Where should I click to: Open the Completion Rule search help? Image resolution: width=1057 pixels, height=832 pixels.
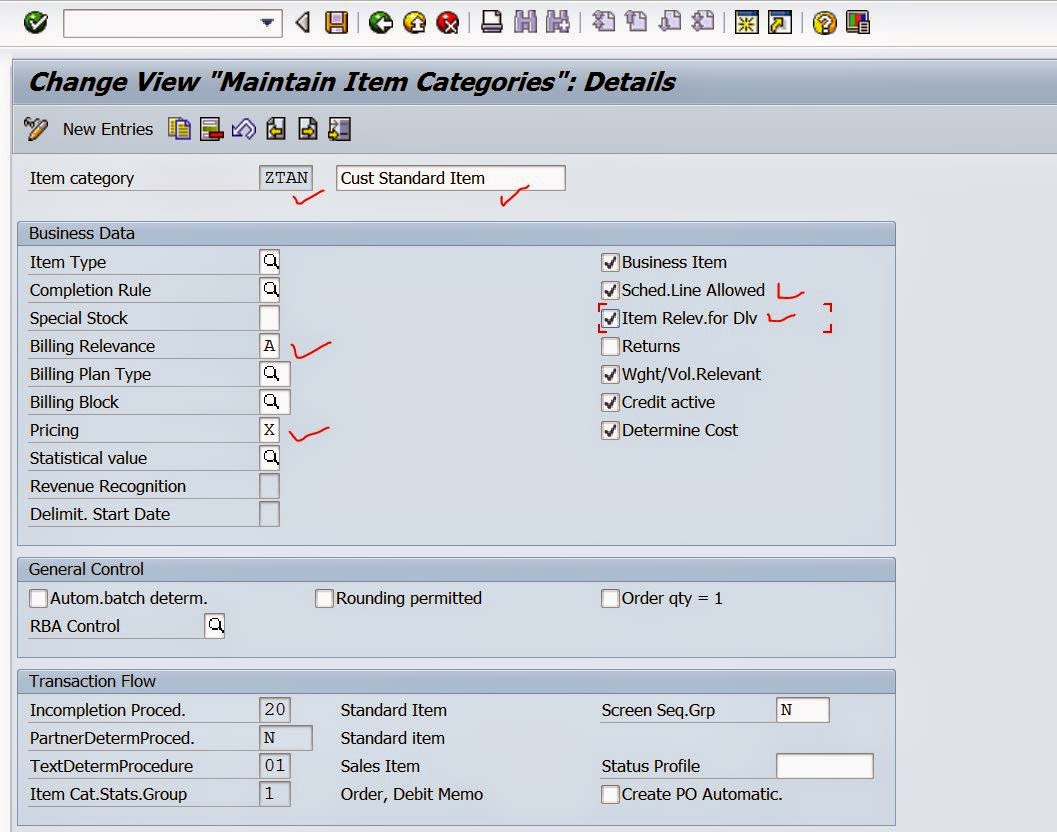pyautogui.click(x=268, y=290)
